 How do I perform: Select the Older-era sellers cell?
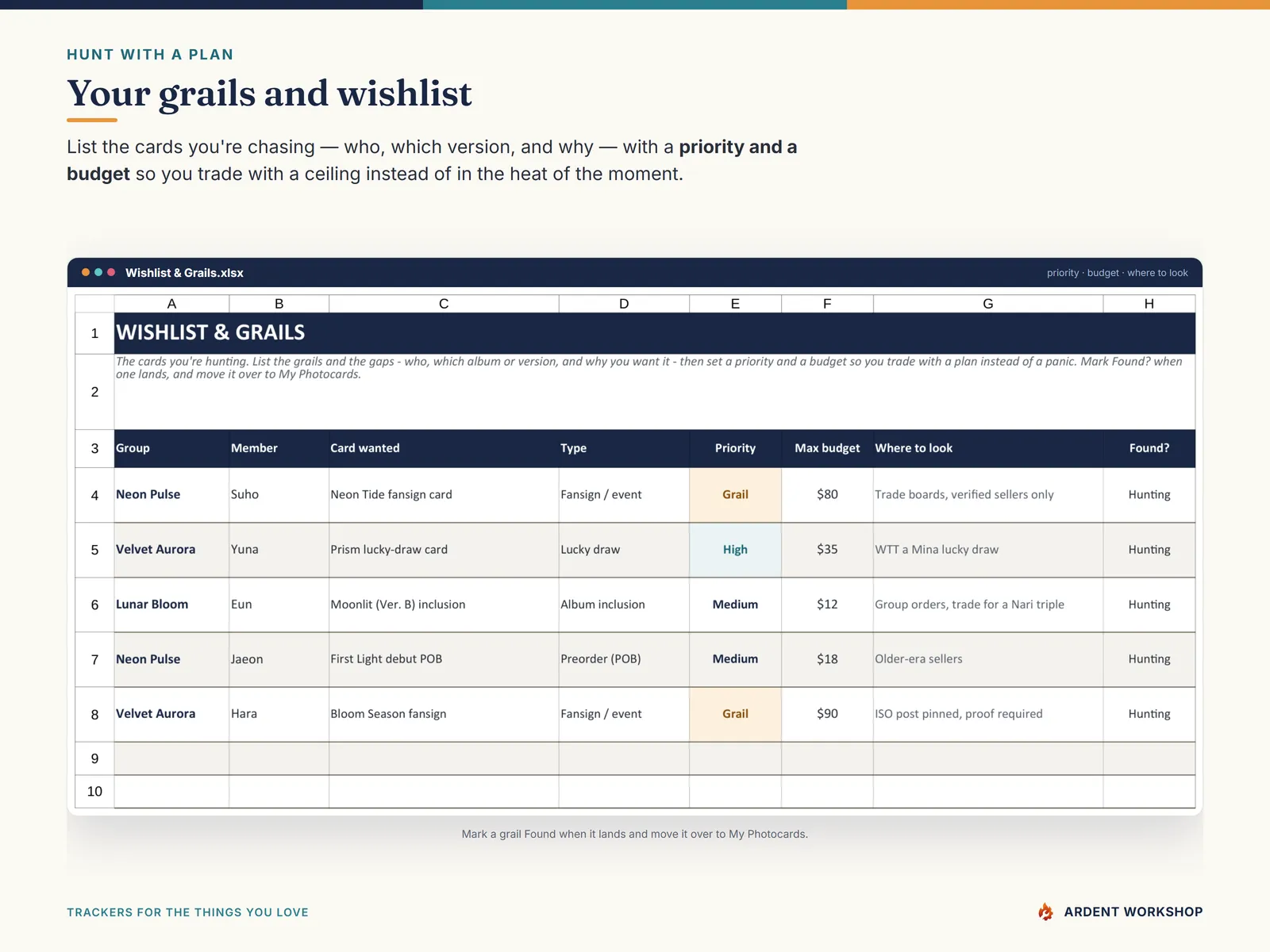[x=988, y=659]
